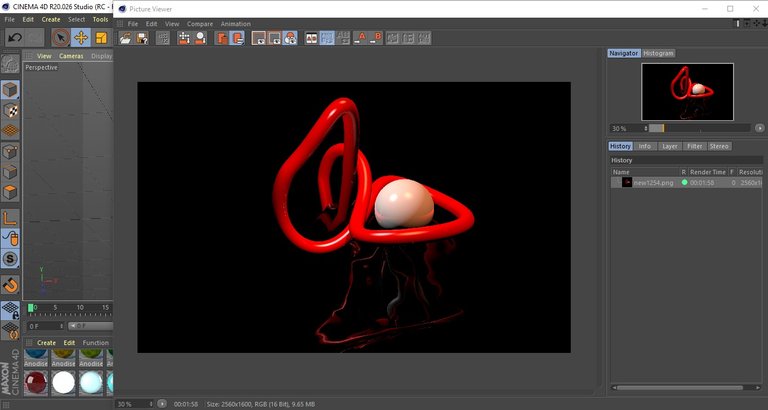
Task: Set image as B
Action: click(376, 38)
